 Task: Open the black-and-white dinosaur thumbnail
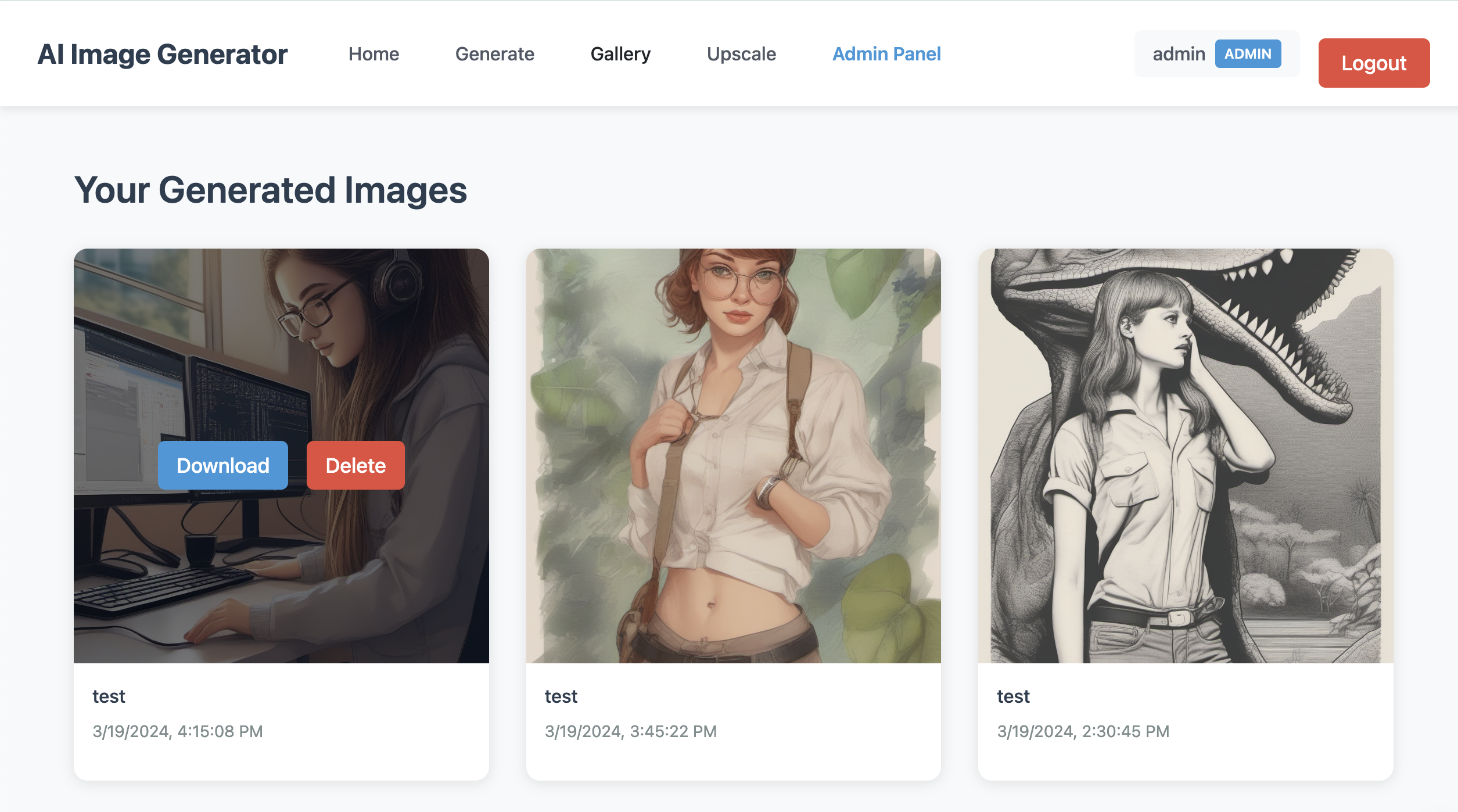(1185, 456)
